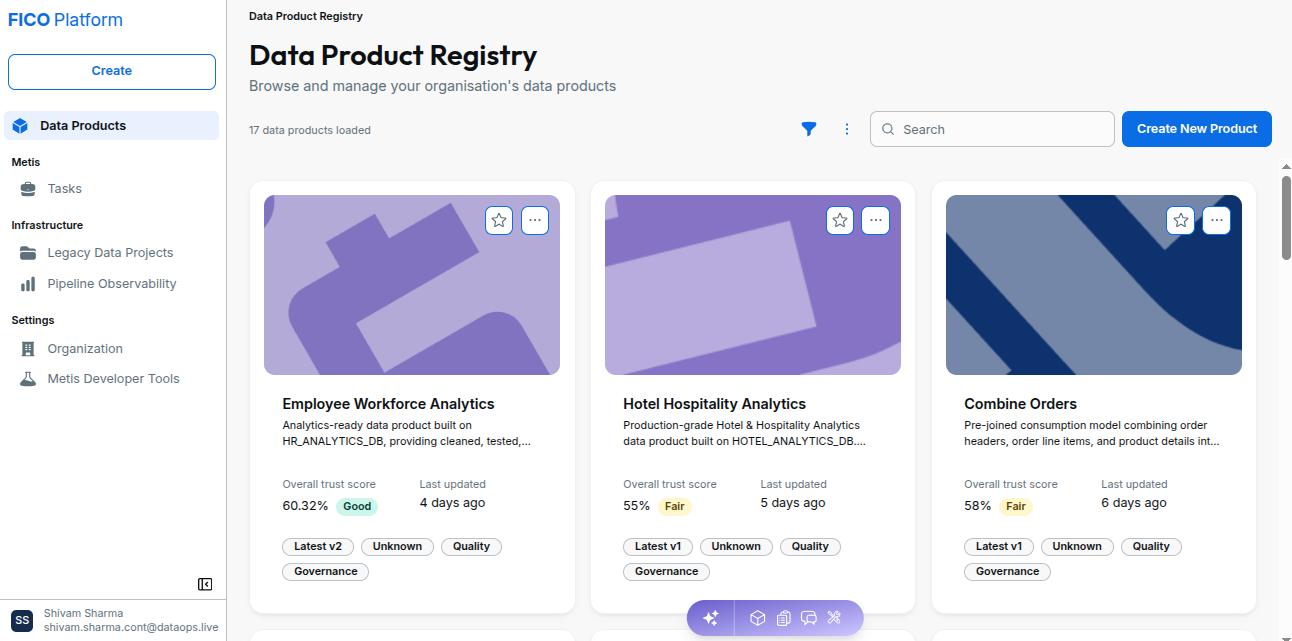Open Combine Orders title

point(1020,404)
